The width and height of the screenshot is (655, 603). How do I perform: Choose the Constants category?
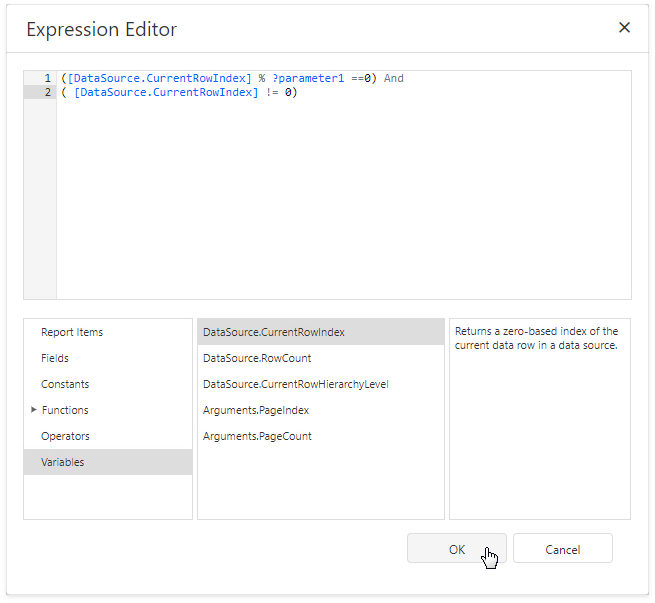[108, 384]
